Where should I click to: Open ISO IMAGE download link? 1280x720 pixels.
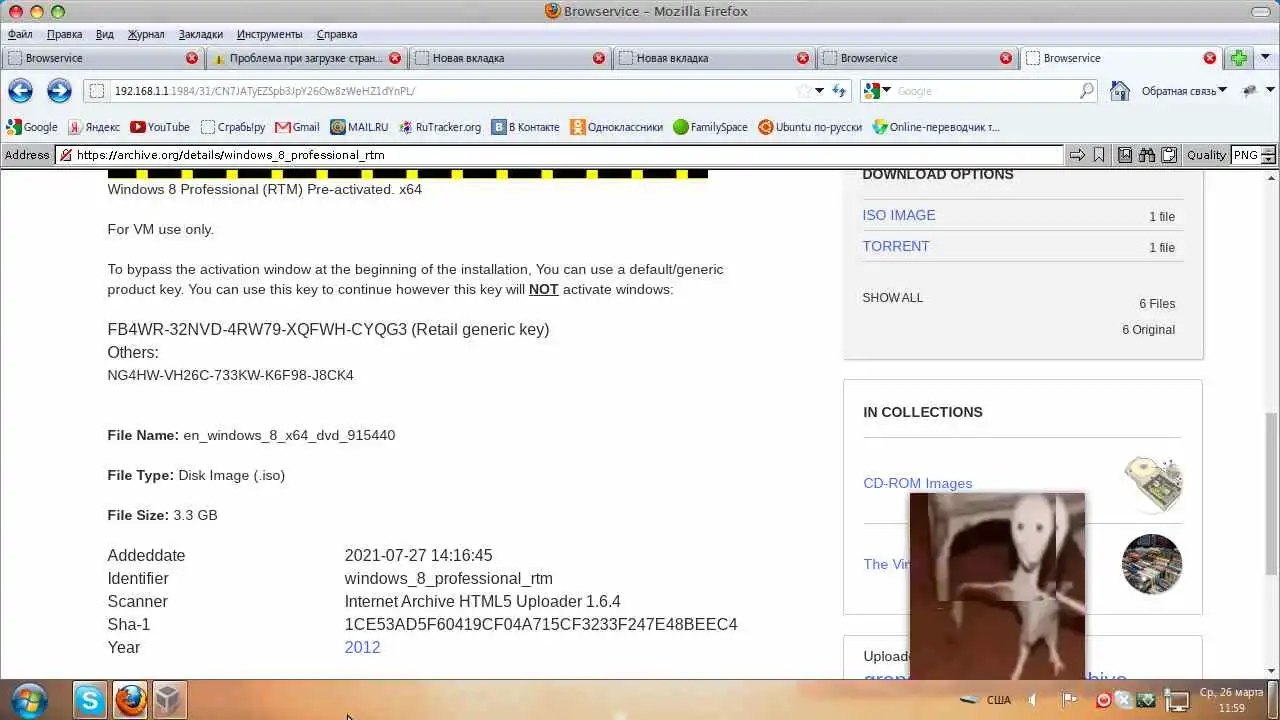899,215
